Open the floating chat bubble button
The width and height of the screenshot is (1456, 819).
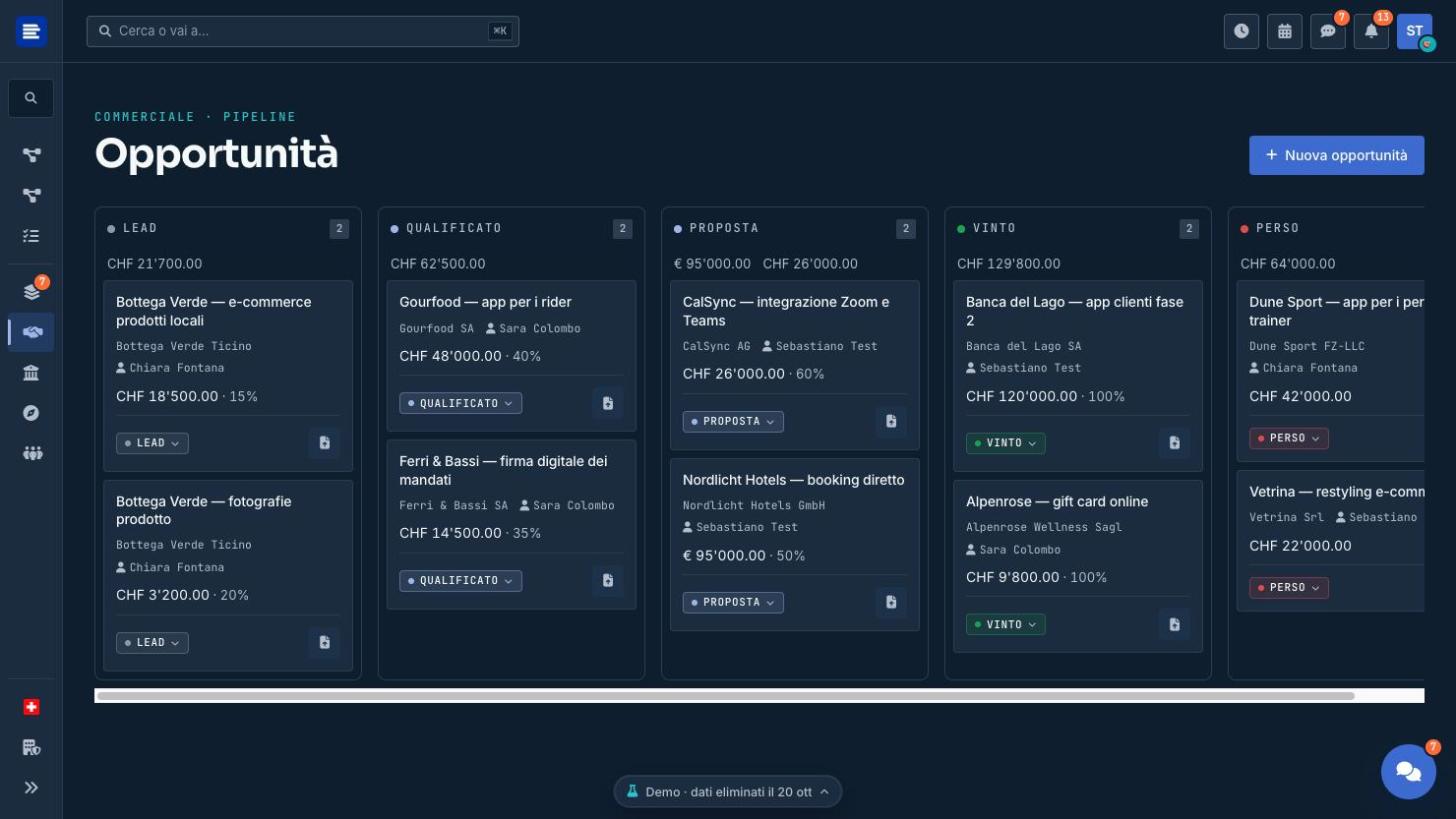1408,771
